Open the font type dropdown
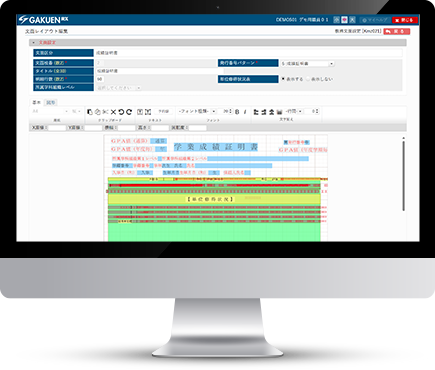 [x=197, y=111]
